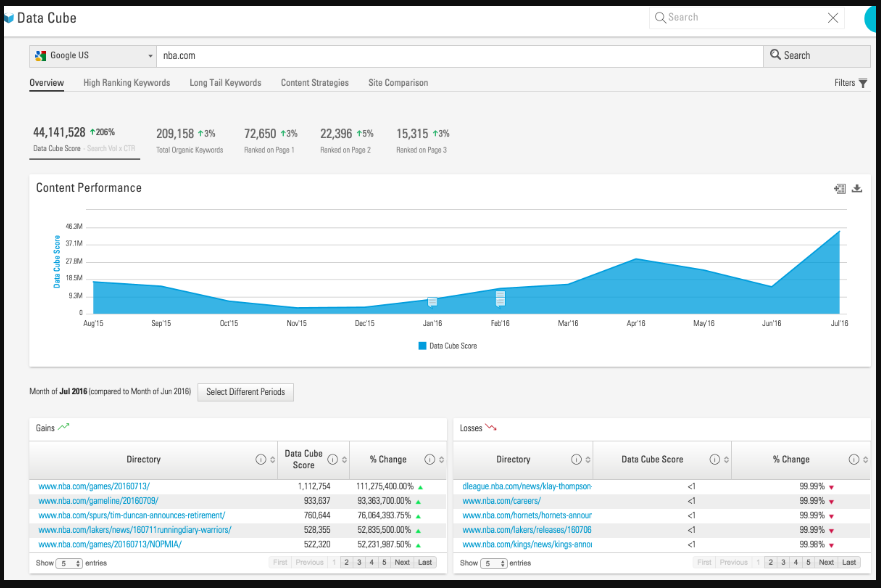Click the magnifier in the keyword search bar

pos(774,54)
